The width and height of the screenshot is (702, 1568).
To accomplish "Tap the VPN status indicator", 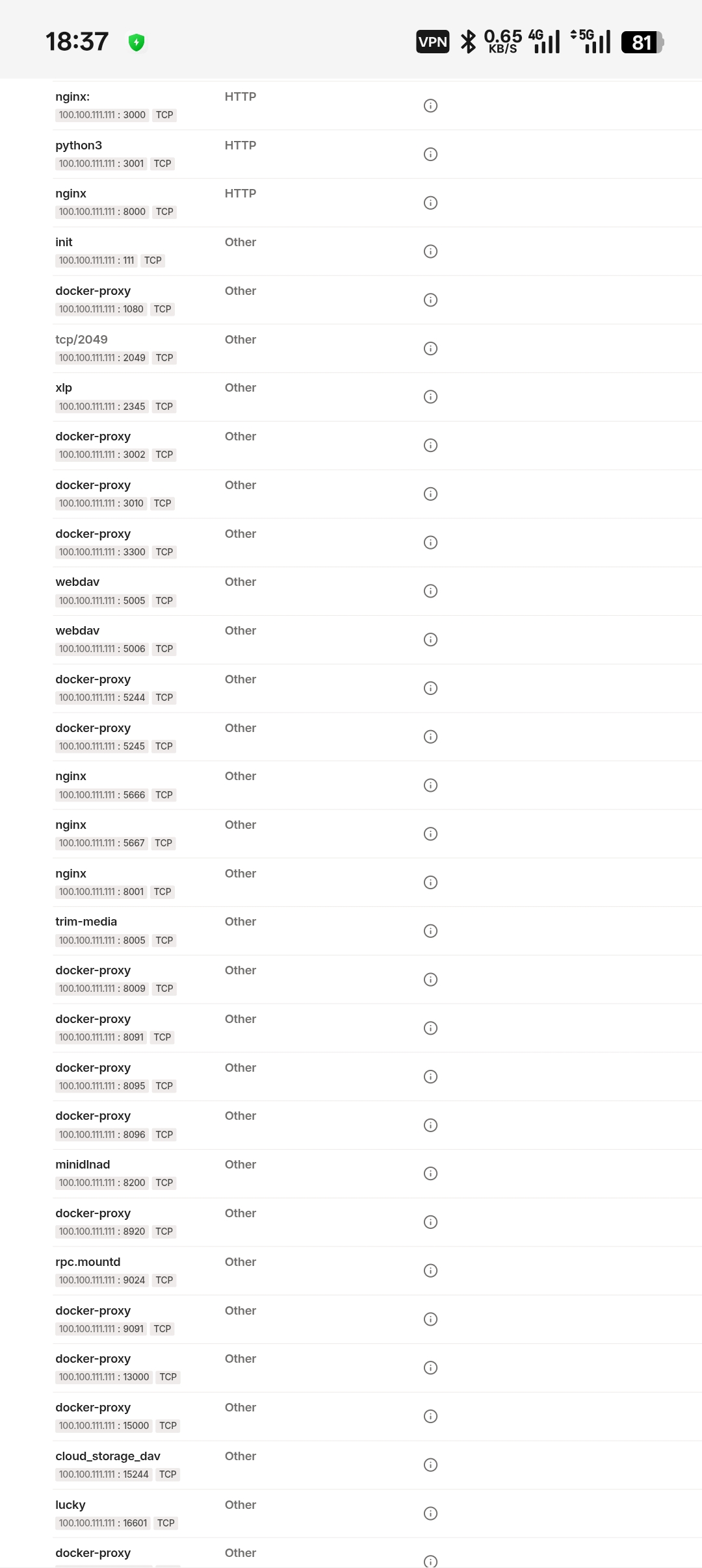I will point(433,42).
